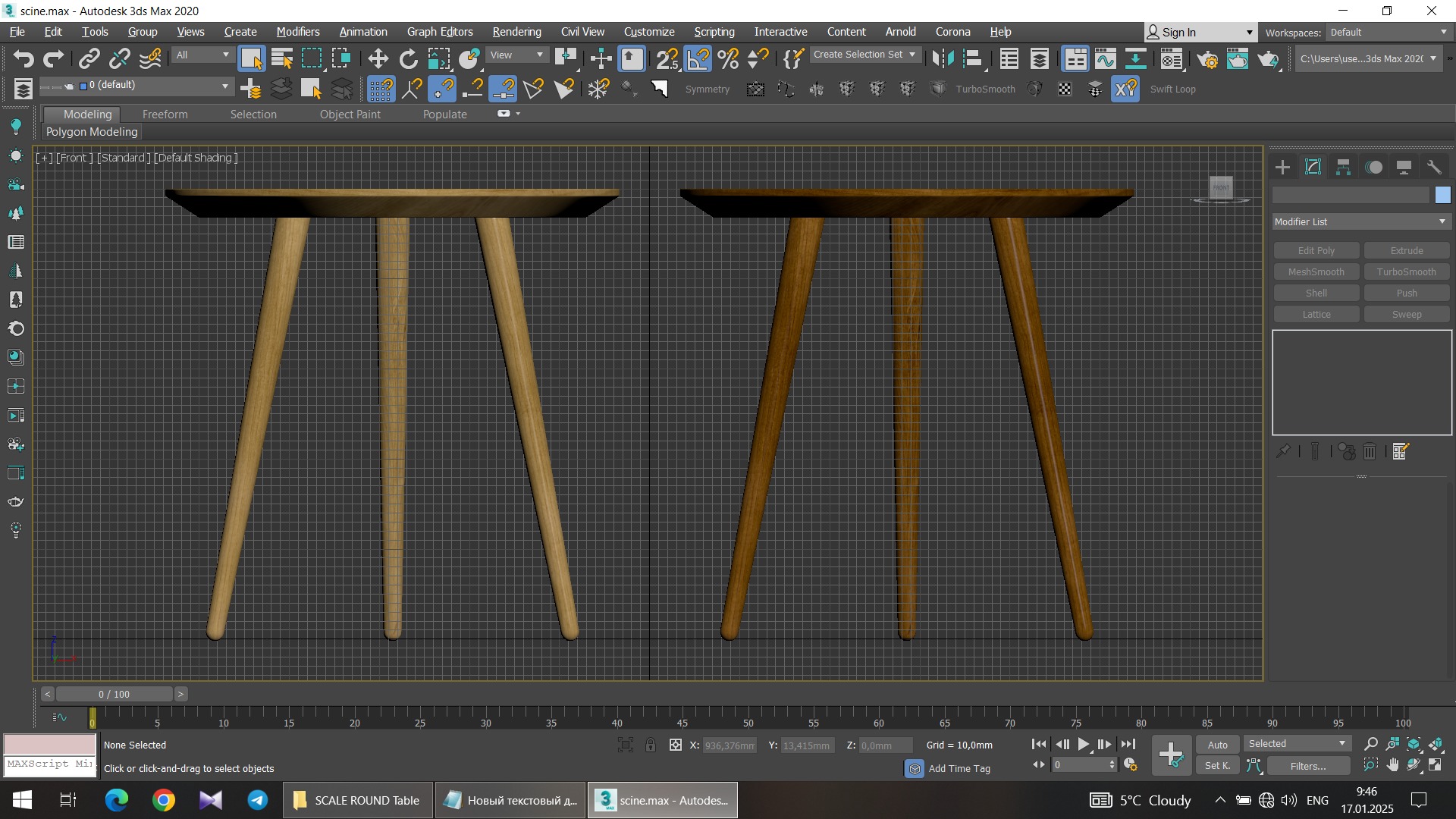The width and height of the screenshot is (1456, 819).
Task: Toggle Pin Stack in modifier panel
Action: click(x=1283, y=451)
